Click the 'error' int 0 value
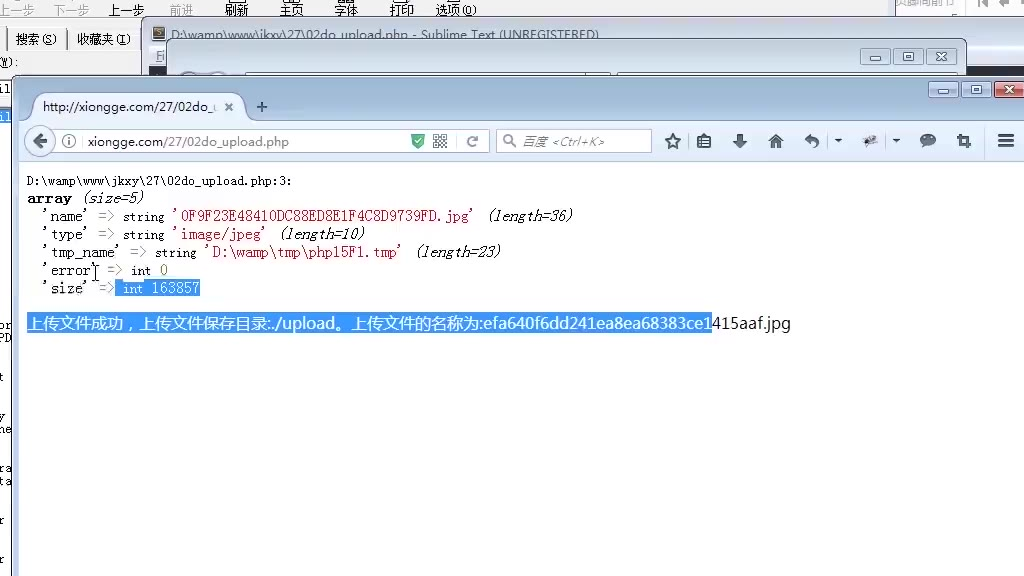Viewport: 1024px width, 576px height. (150, 270)
